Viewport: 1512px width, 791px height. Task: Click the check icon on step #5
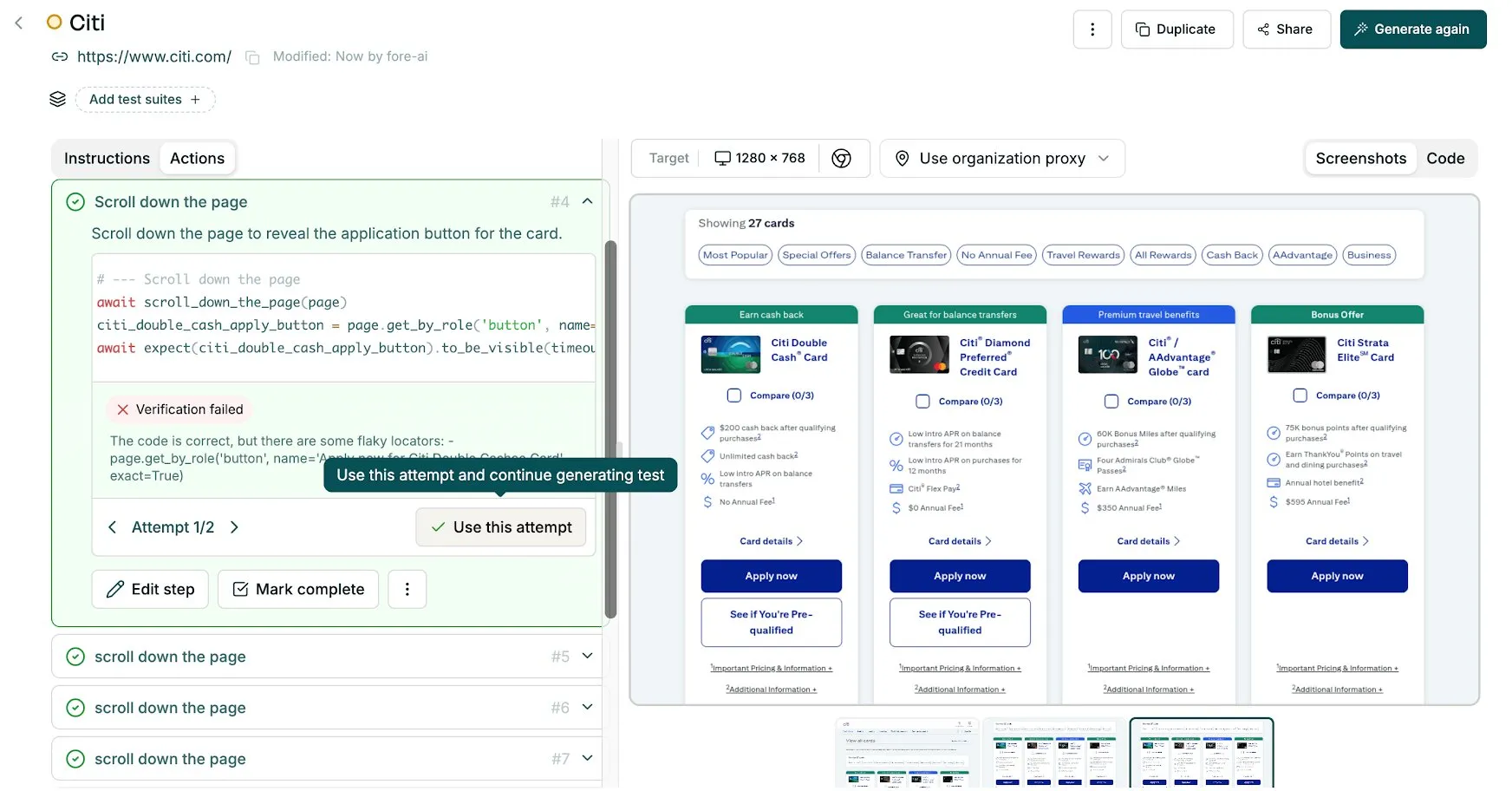coord(75,657)
